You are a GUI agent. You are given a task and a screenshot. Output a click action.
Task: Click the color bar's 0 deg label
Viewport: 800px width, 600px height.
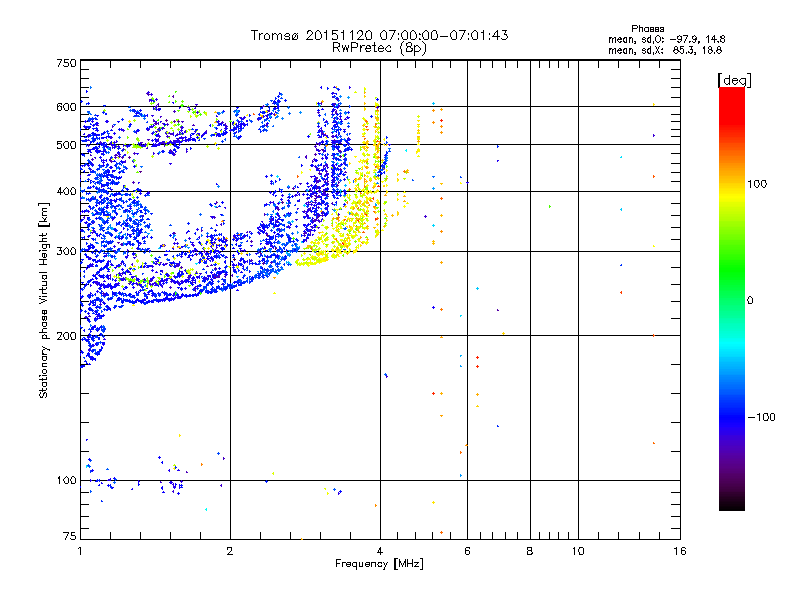(x=750, y=301)
